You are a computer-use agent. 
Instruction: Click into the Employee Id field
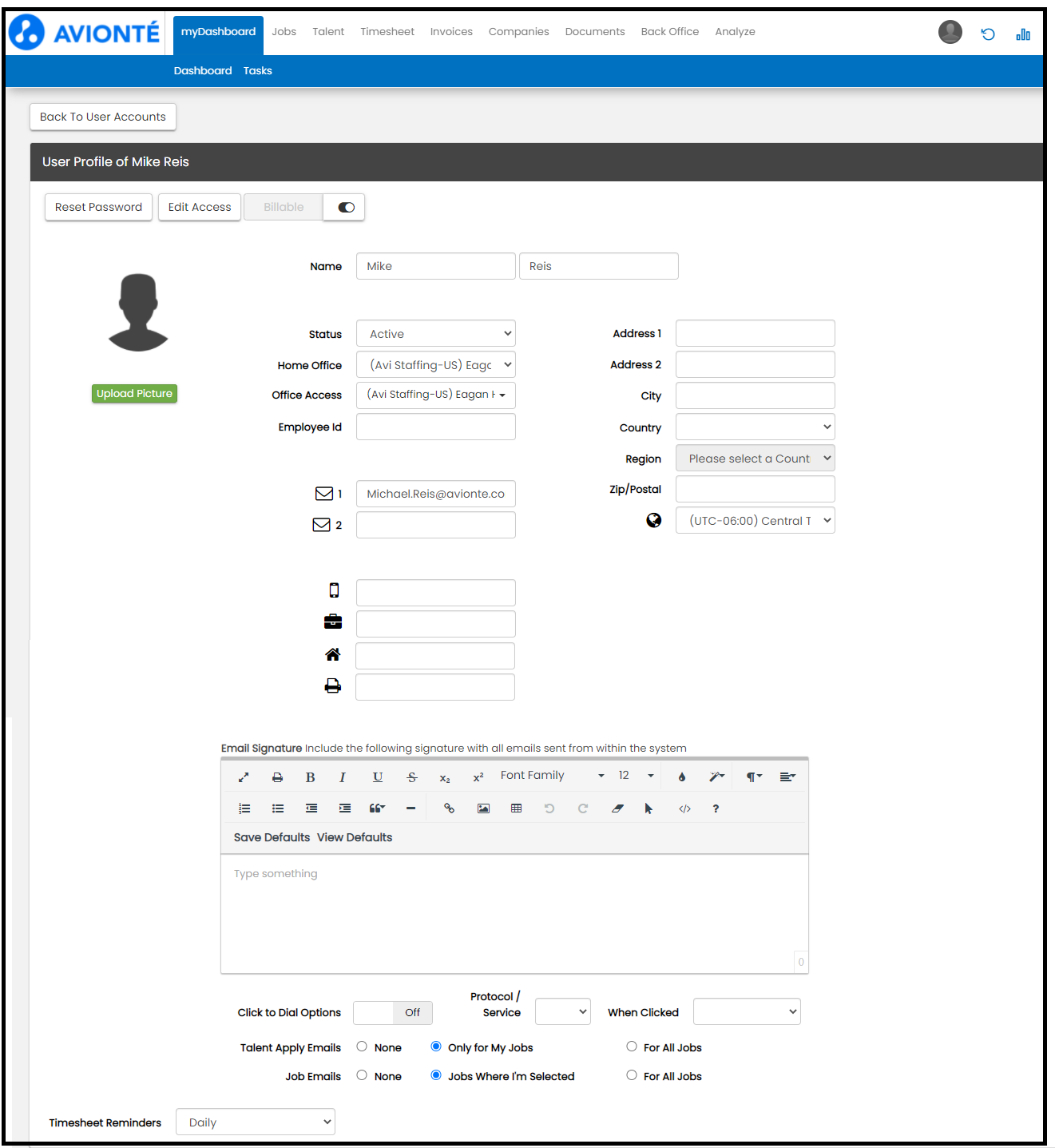[436, 427]
